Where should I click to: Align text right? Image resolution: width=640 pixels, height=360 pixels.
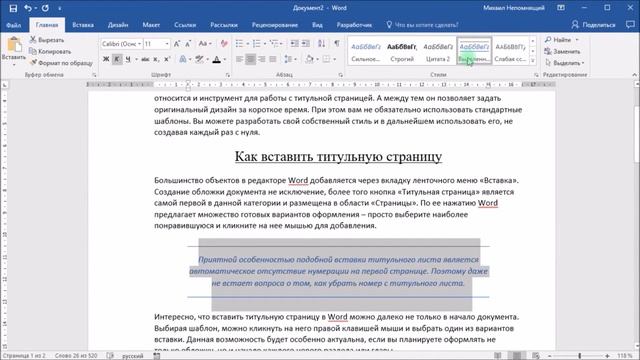click(x=262, y=59)
